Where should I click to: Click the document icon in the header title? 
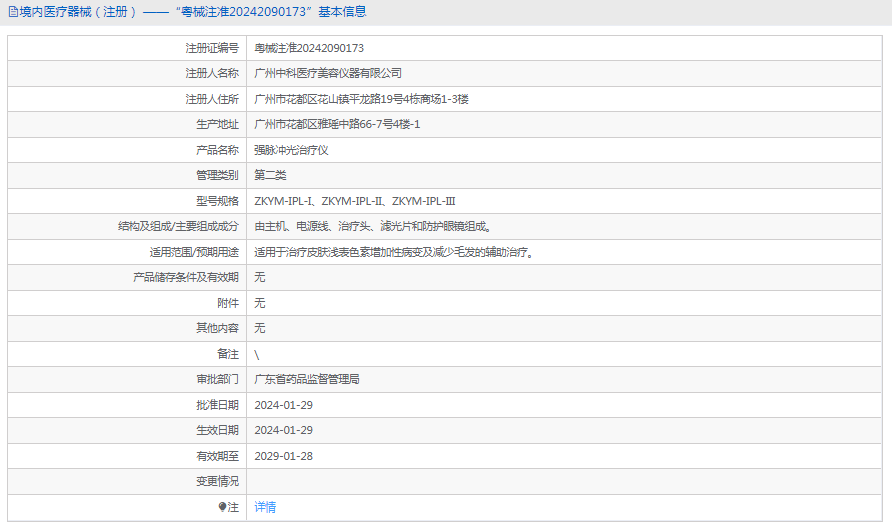[13, 12]
